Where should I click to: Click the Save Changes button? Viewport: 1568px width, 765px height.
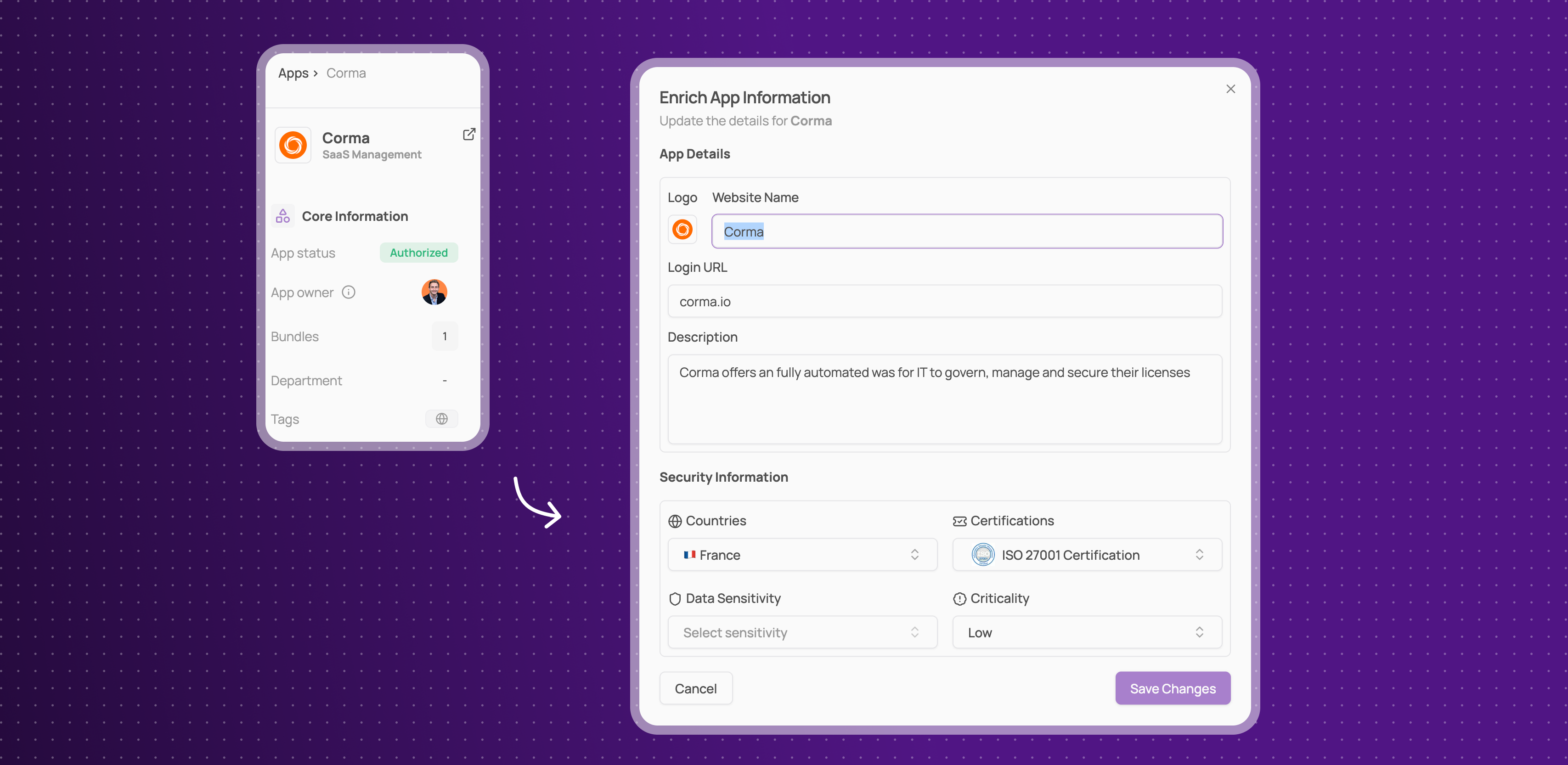pyautogui.click(x=1173, y=688)
